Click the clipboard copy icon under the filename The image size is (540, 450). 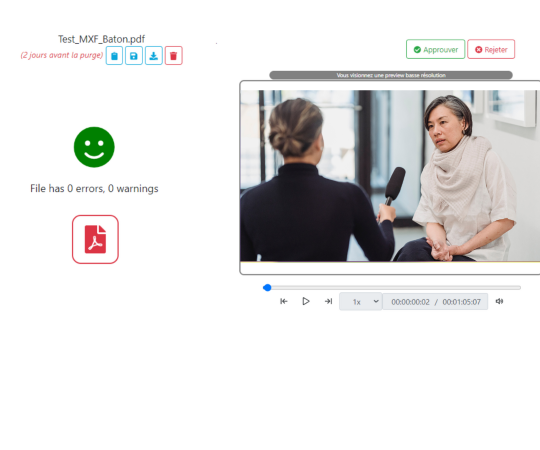pyautogui.click(x=114, y=56)
